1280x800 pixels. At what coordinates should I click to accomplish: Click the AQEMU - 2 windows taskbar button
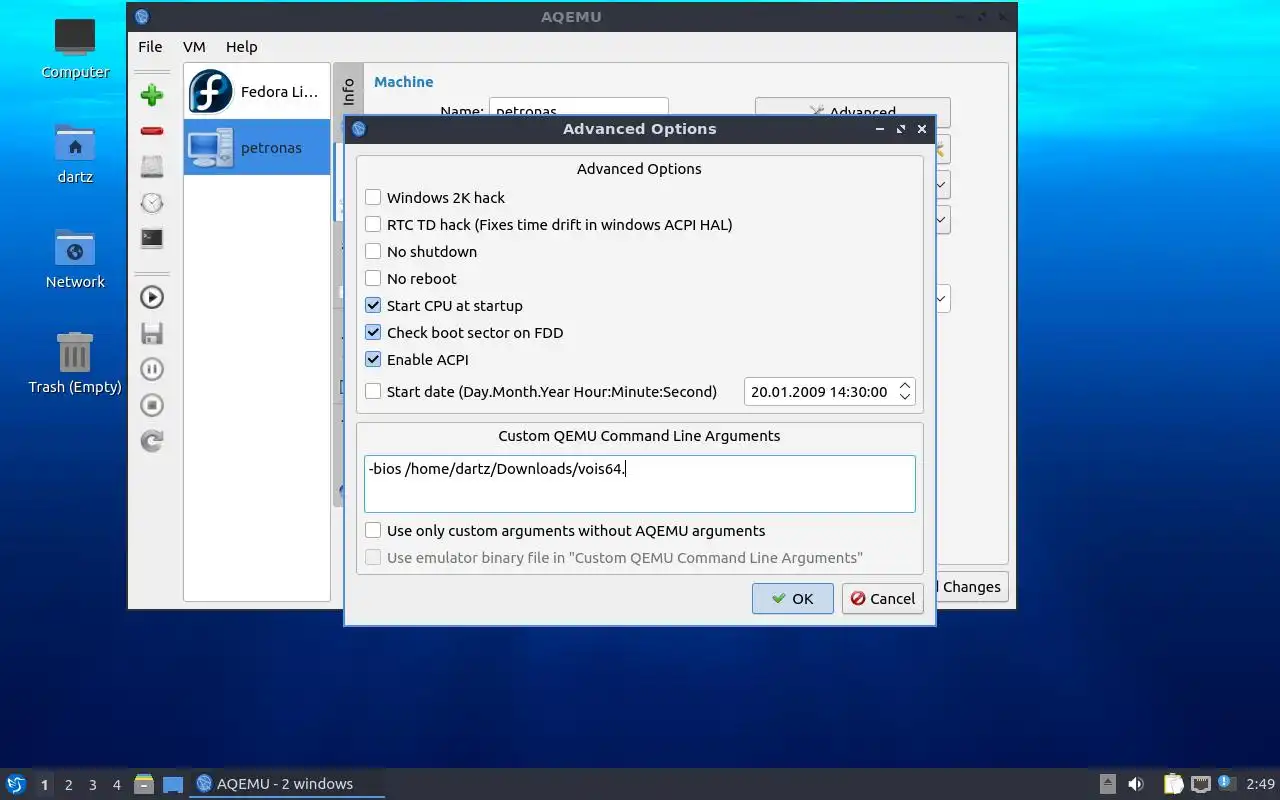coord(287,784)
